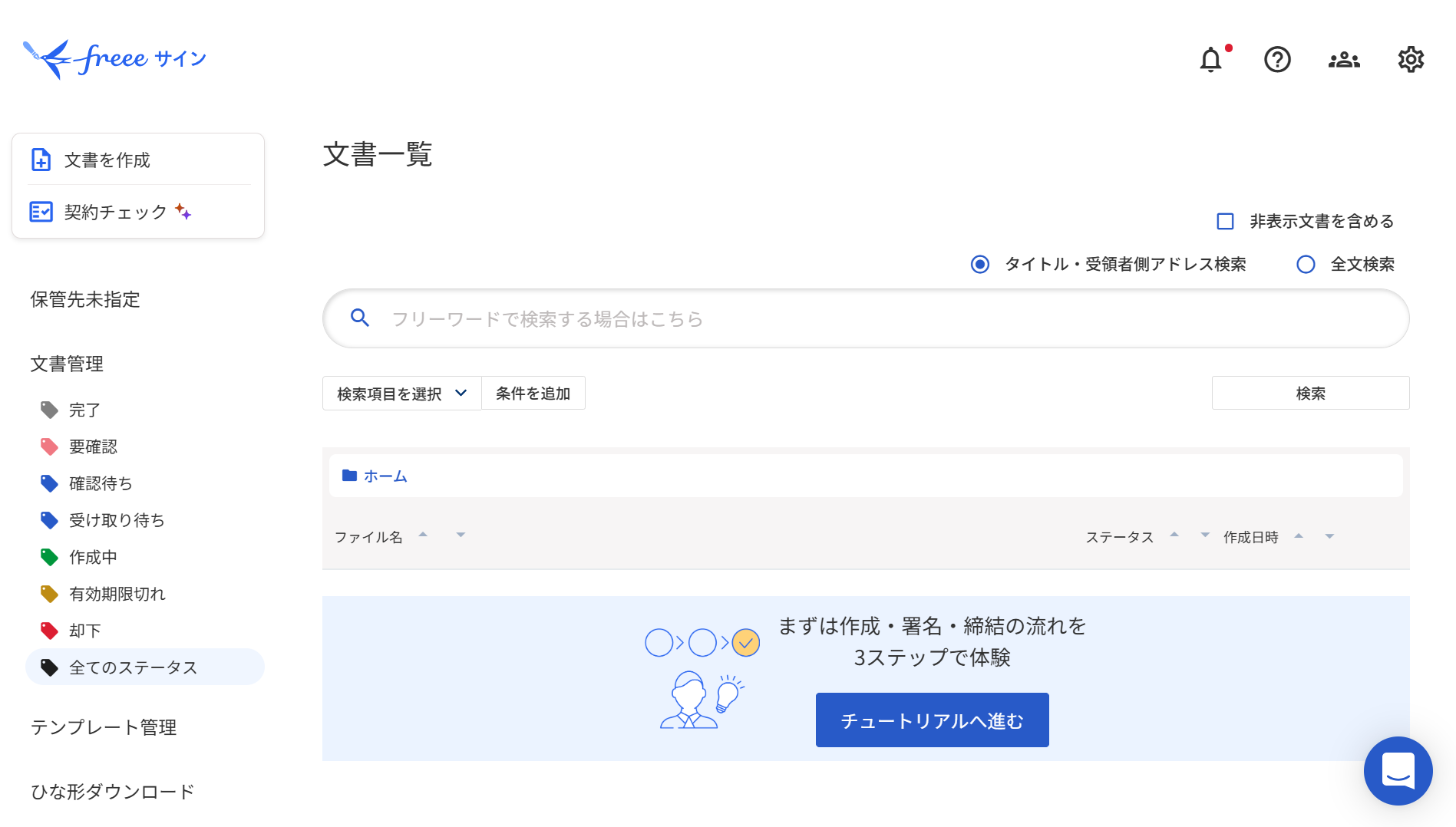Click 条件を追加 button
Image resolution: width=1456 pixels, height=827 pixels.
click(x=533, y=394)
